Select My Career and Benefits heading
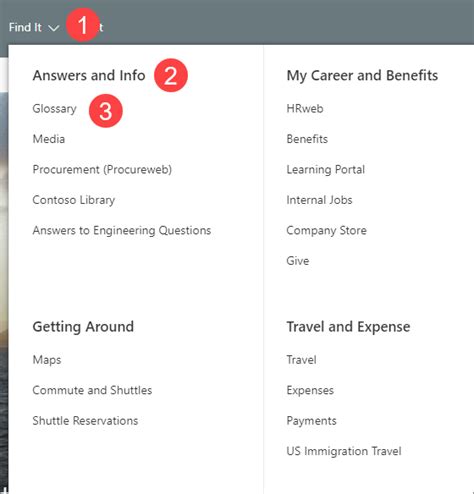 (x=362, y=76)
